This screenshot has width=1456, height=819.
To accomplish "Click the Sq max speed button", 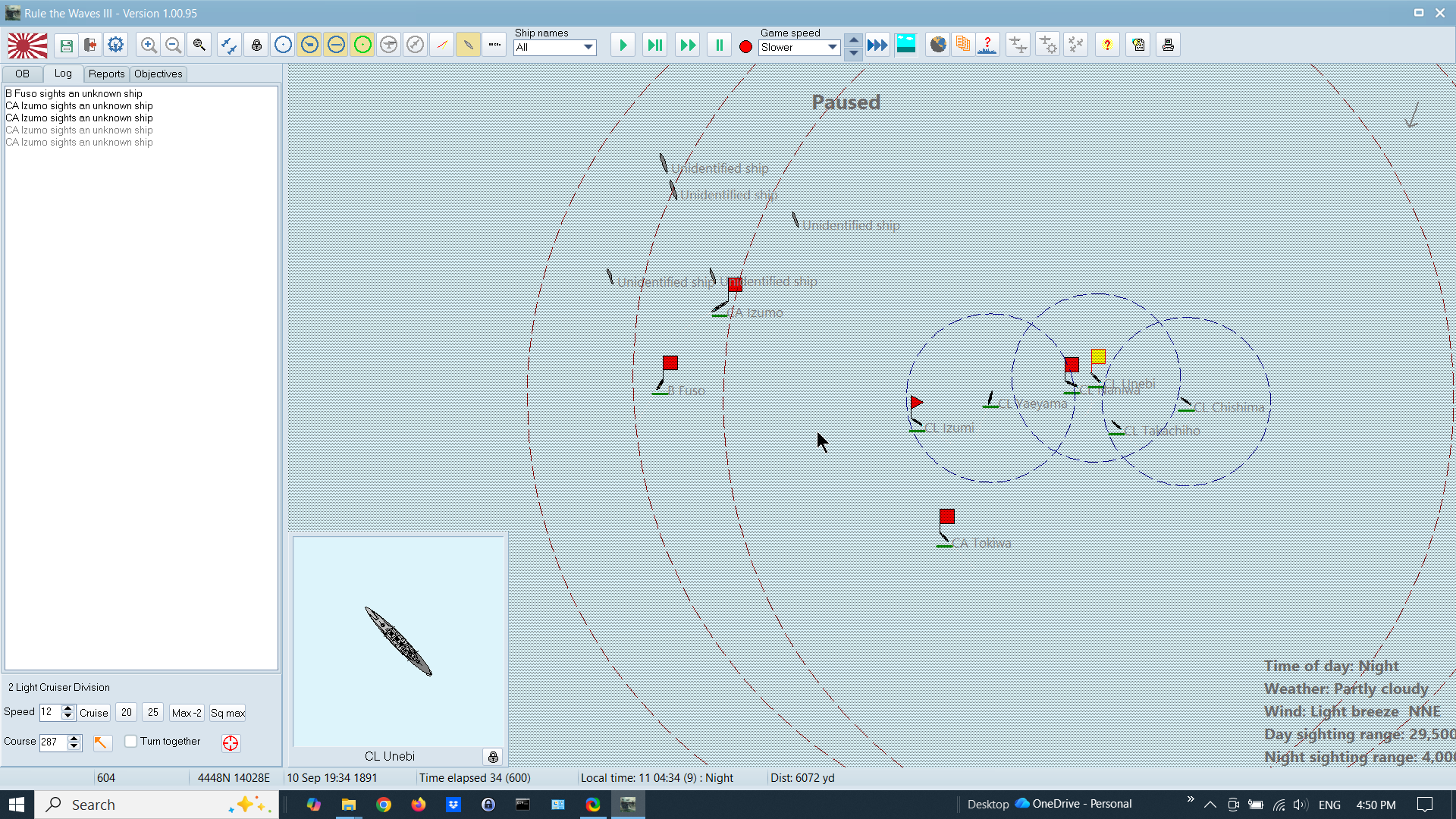I will (227, 713).
